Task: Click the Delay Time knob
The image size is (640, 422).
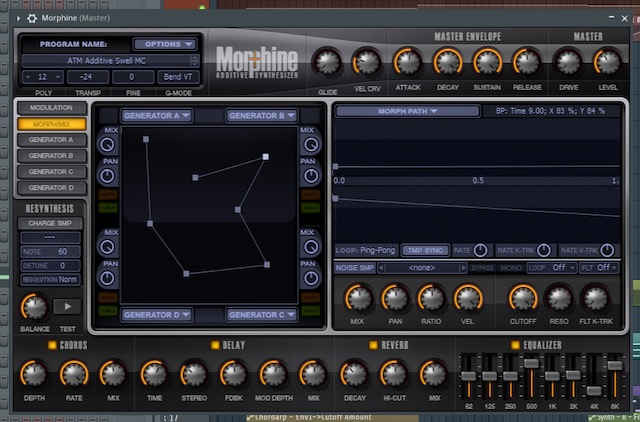Action: pyautogui.click(x=154, y=374)
